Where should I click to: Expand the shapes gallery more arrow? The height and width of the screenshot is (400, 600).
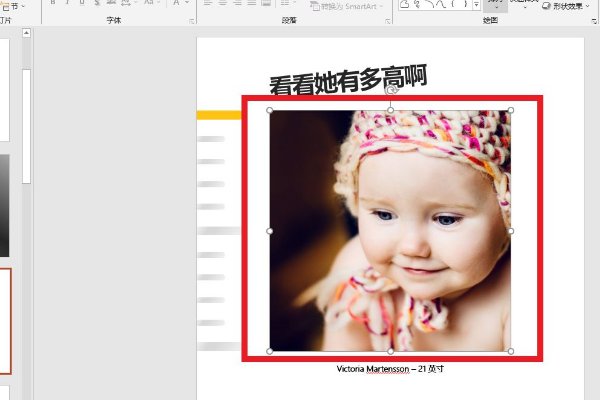coord(476,5)
